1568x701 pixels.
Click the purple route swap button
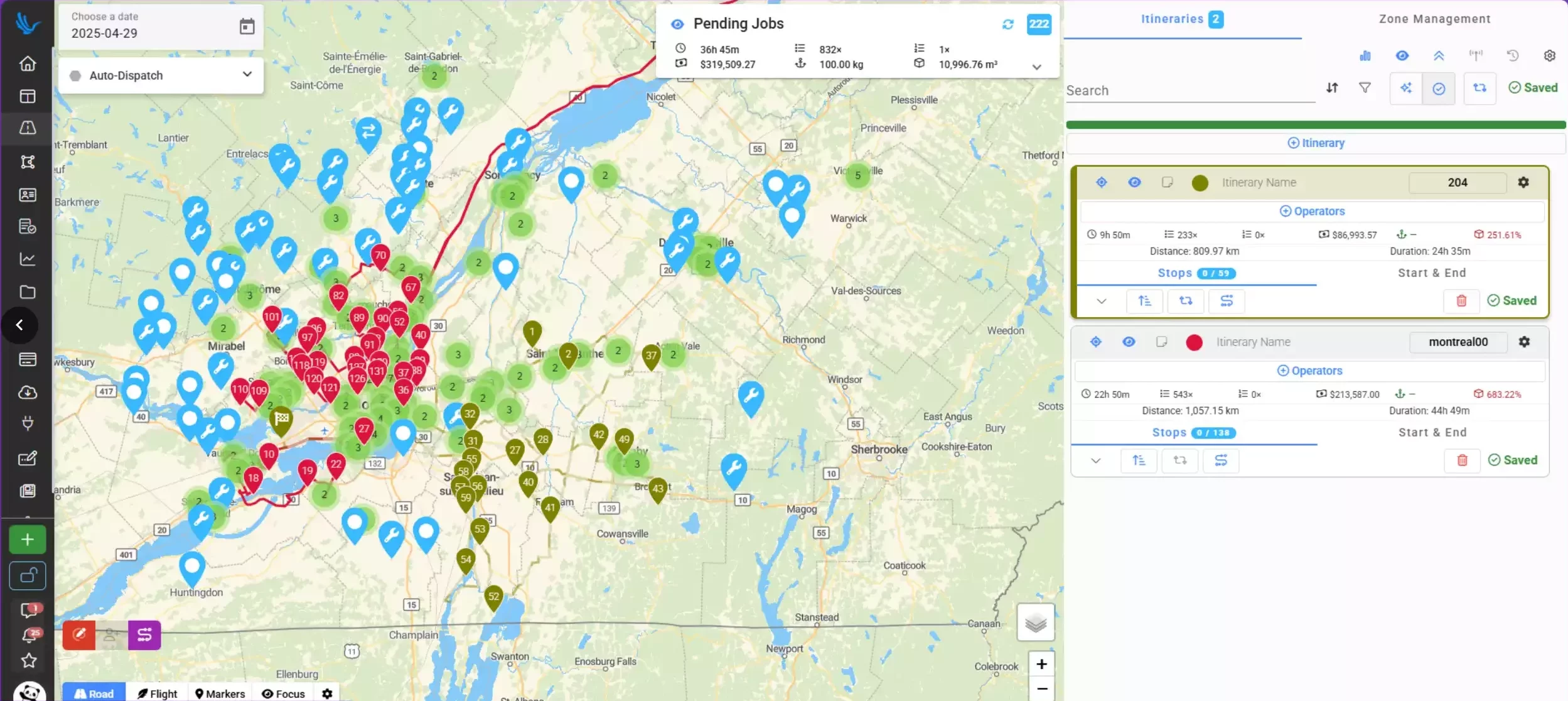pos(144,635)
